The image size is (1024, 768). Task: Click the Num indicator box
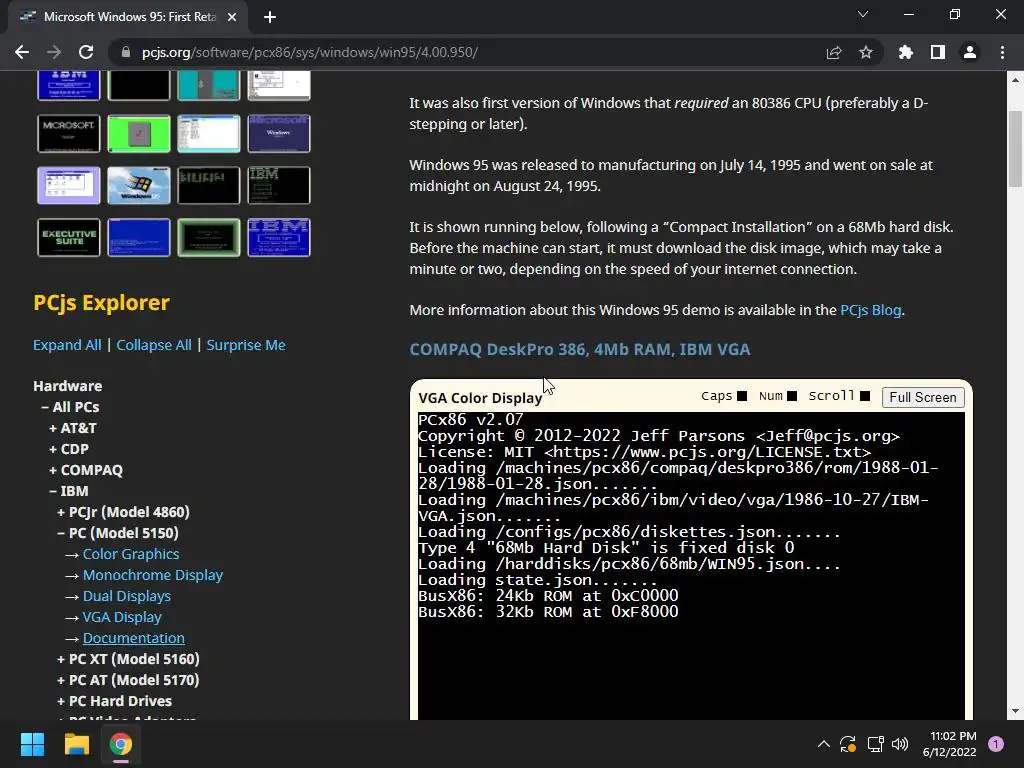(x=792, y=396)
